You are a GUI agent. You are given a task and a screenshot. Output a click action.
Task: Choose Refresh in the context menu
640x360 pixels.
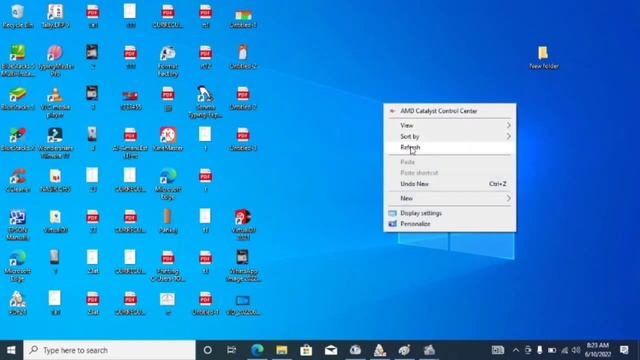point(450,147)
